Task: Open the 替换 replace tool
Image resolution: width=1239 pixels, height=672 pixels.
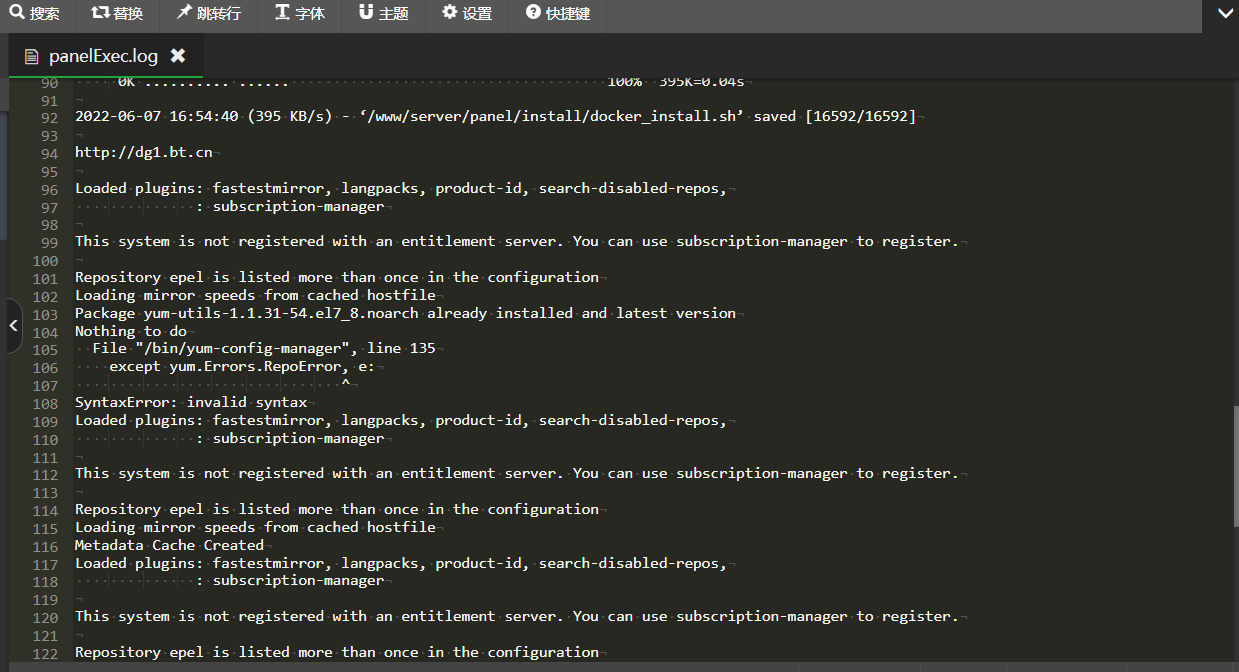Action: tap(117, 14)
